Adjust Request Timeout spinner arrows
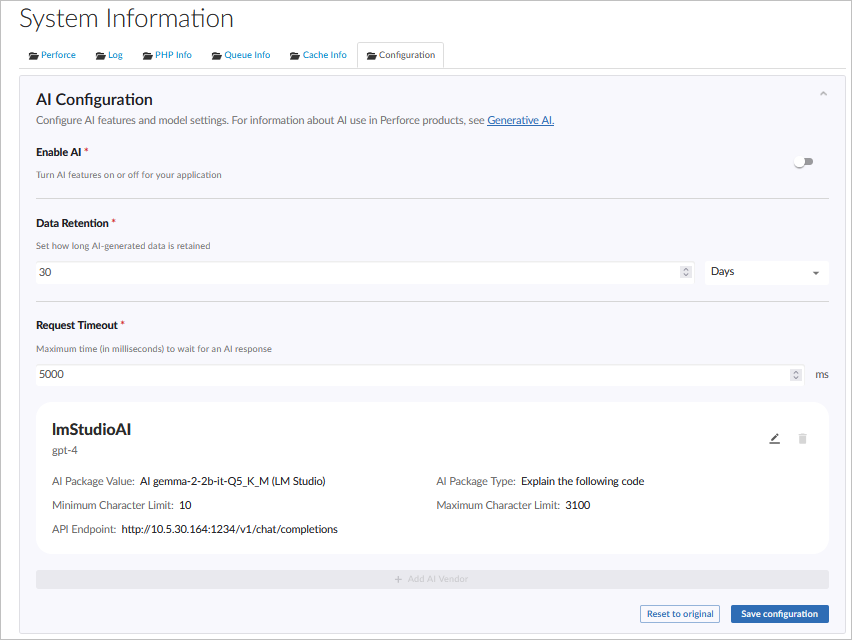This screenshot has width=852, height=640. [796, 374]
